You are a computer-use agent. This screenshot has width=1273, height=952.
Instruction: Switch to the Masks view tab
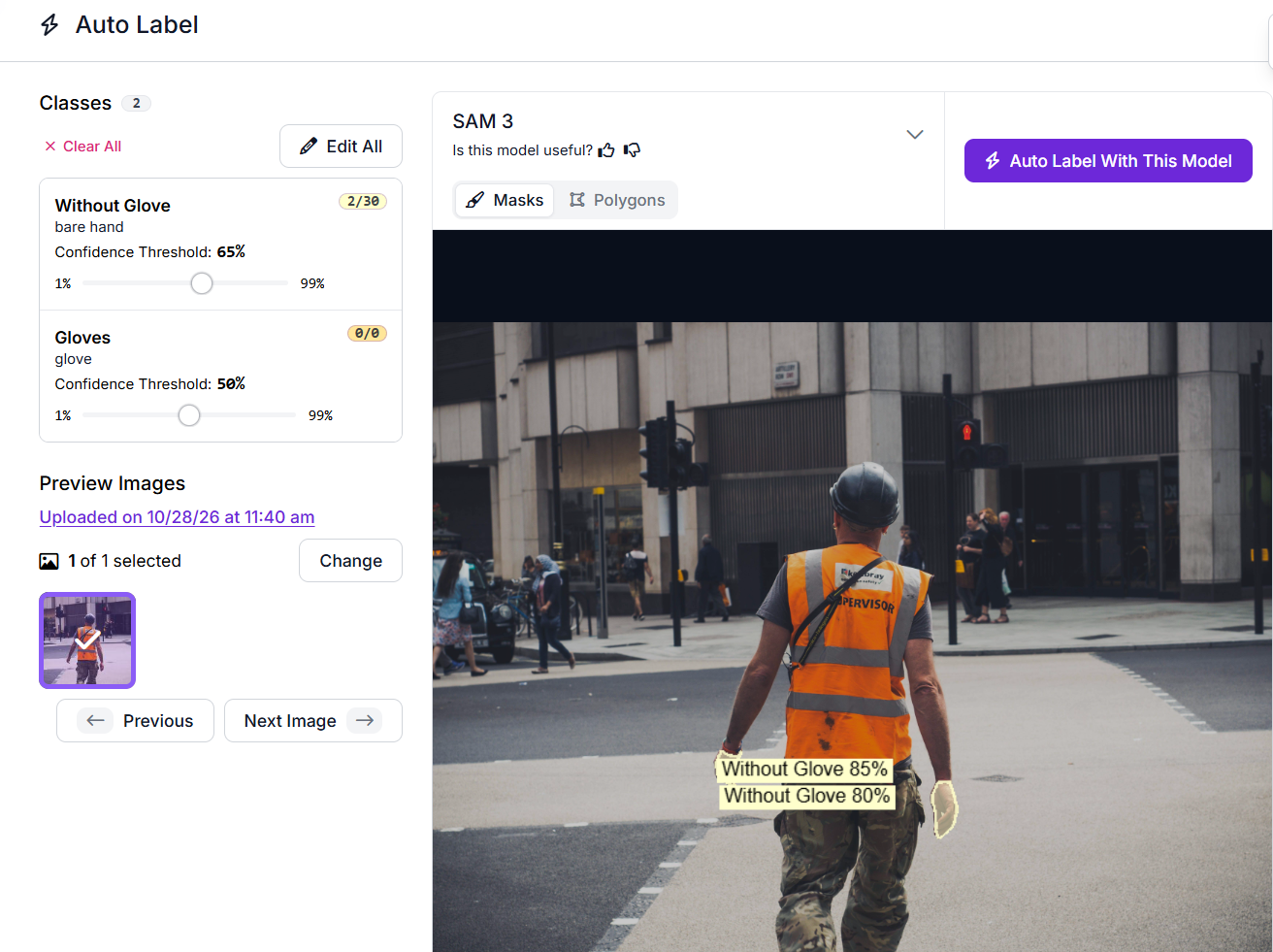pyautogui.click(x=505, y=200)
